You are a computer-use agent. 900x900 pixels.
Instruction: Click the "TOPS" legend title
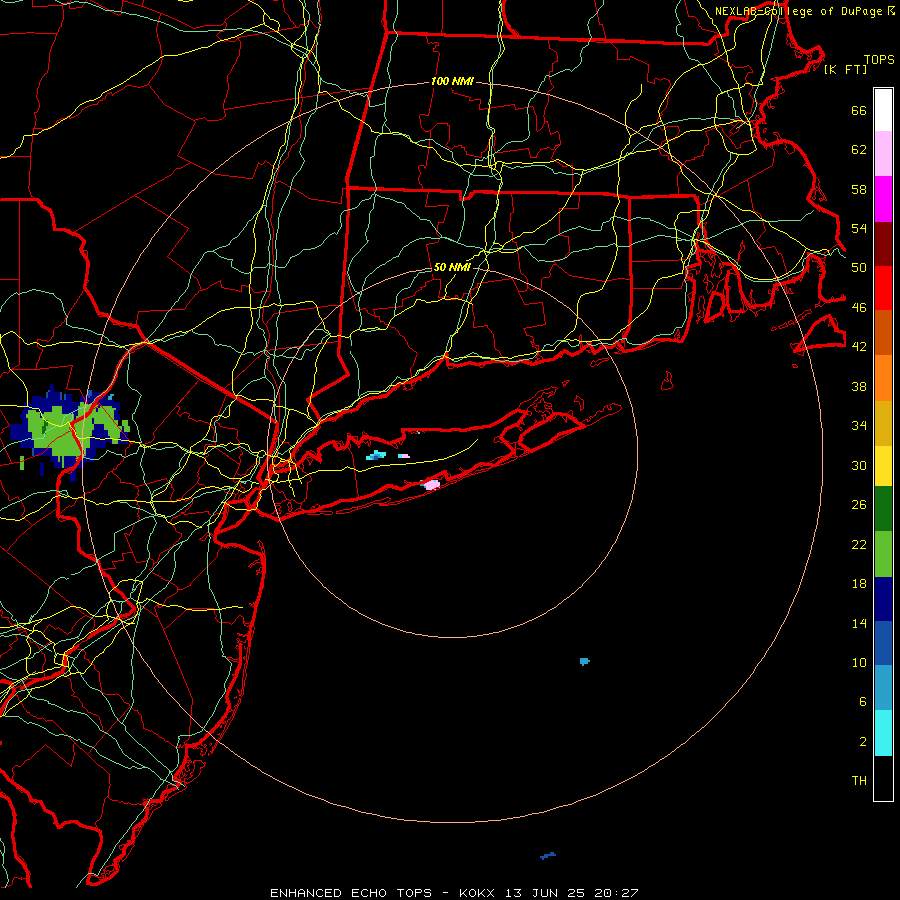coord(879,59)
